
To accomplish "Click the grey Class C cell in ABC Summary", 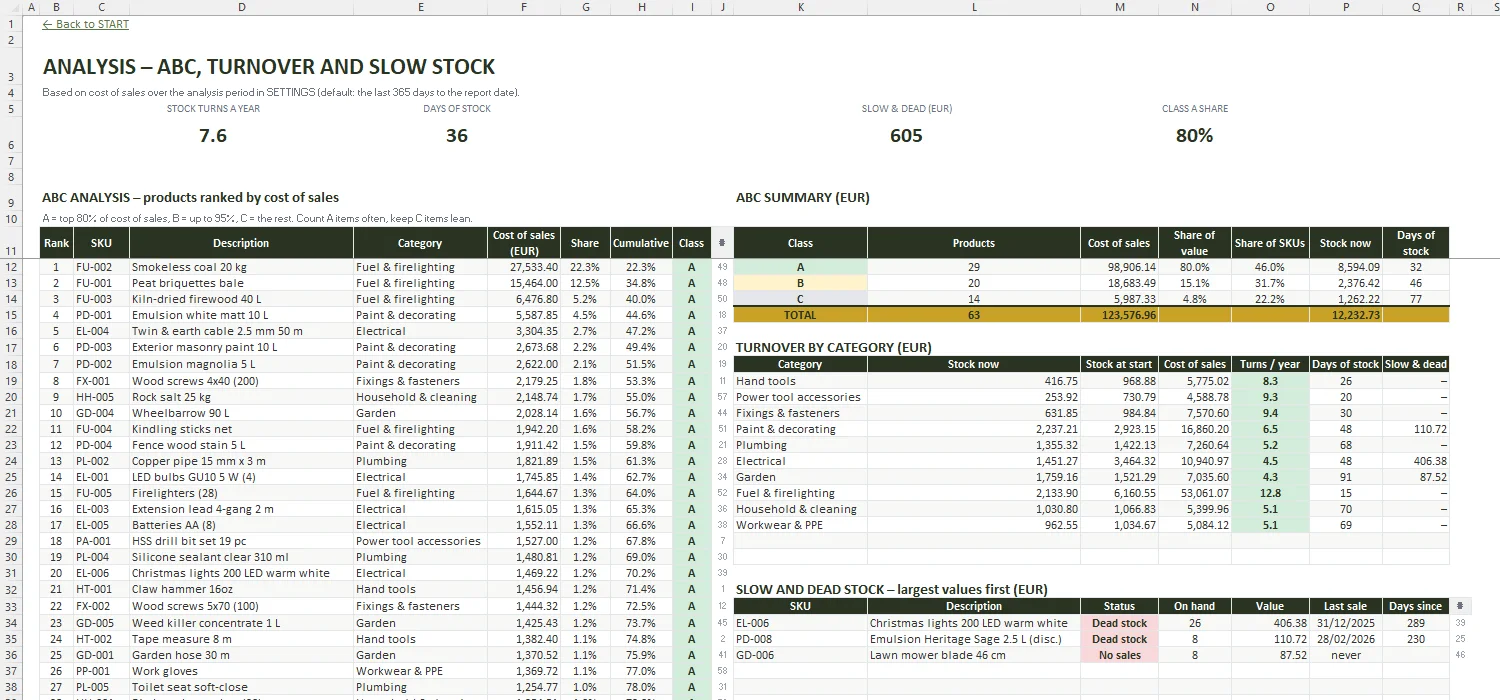I will pyautogui.click(x=800, y=299).
